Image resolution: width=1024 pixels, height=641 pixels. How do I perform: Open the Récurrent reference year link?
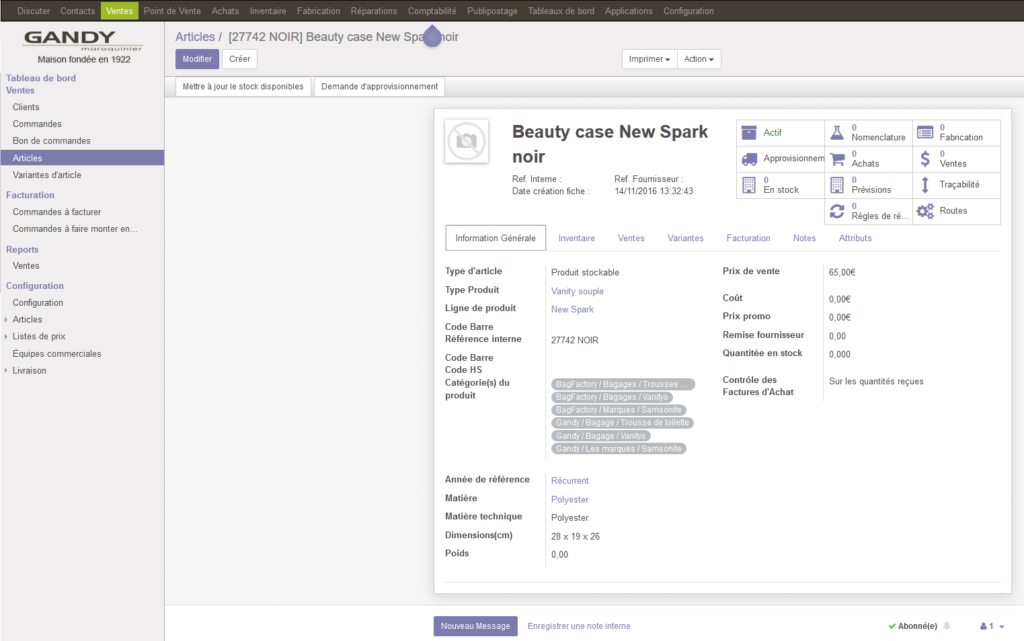pos(569,480)
